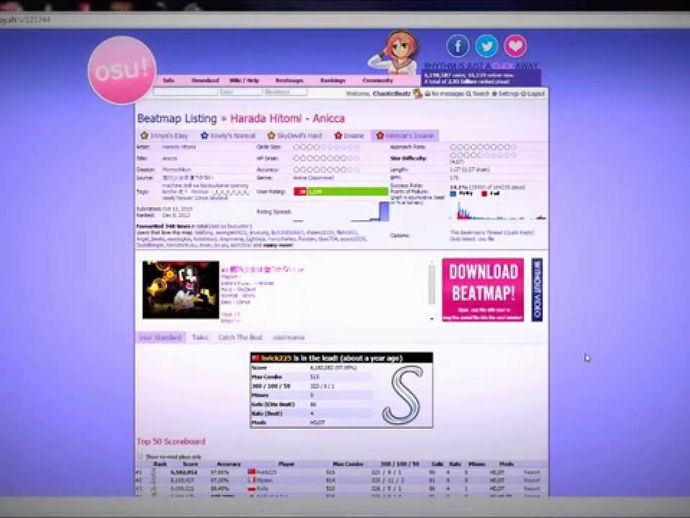Click the red-haired mascot character image
Image resolution: width=690 pixels, height=518 pixels.
click(x=394, y=52)
